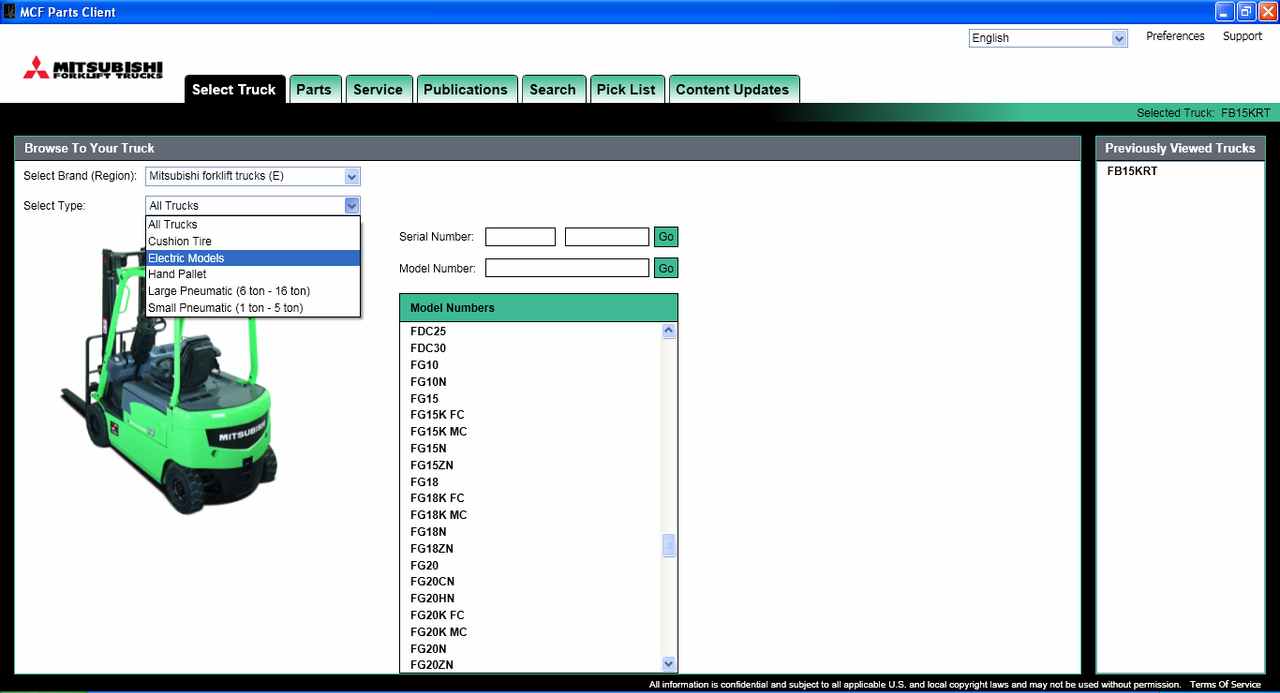1280x693 pixels.
Task: Click the model list scroll down arrow
Action: coord(669,664)
